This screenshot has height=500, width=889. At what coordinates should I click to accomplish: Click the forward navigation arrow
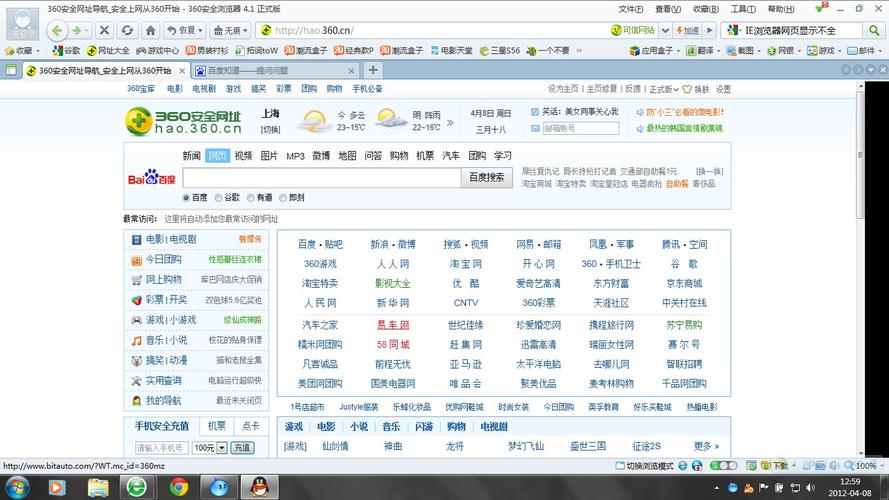77,30
